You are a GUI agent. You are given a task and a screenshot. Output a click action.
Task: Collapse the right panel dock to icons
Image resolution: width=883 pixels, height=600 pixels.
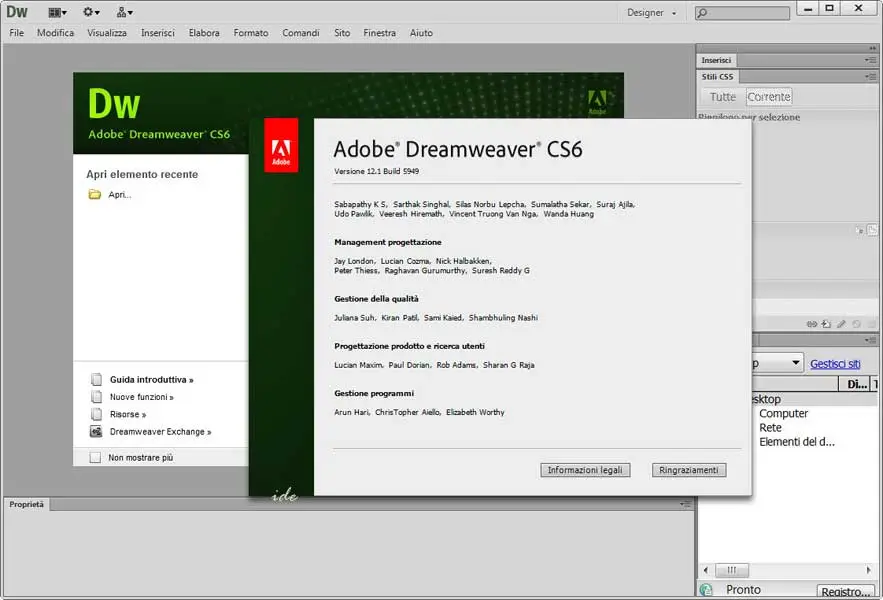pyautogui.click(x=872, y=48)
